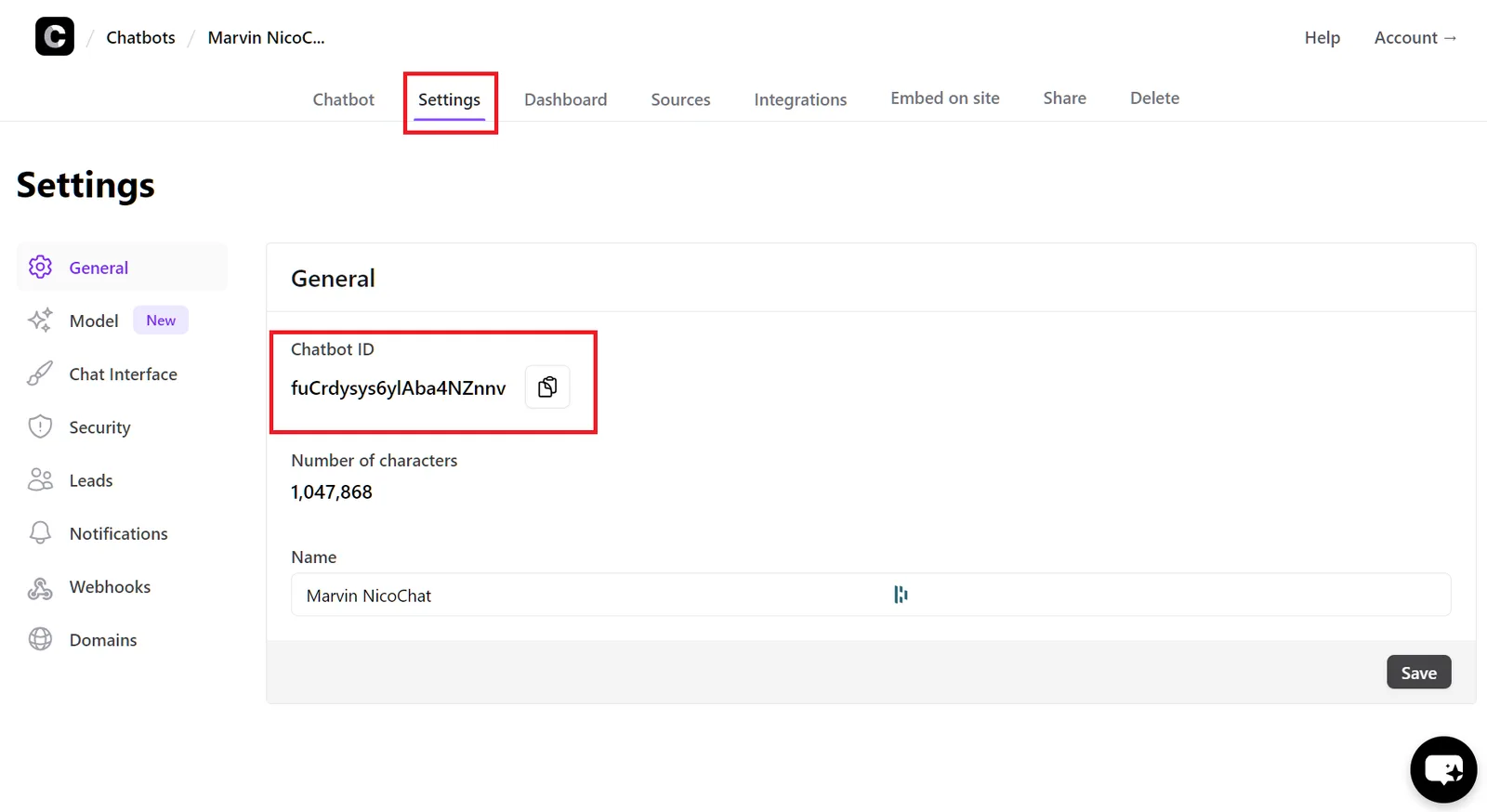Click the Domains globe icon
Viewport: 1487px width, 812px height.
pos(40,639)
